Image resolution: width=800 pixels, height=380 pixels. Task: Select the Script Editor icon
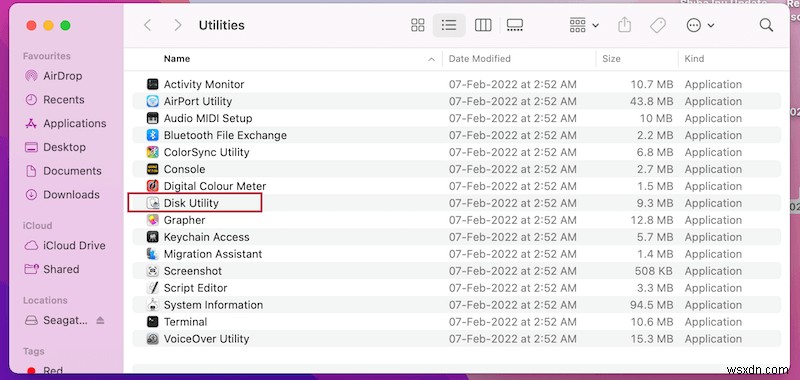click(153, 288)
